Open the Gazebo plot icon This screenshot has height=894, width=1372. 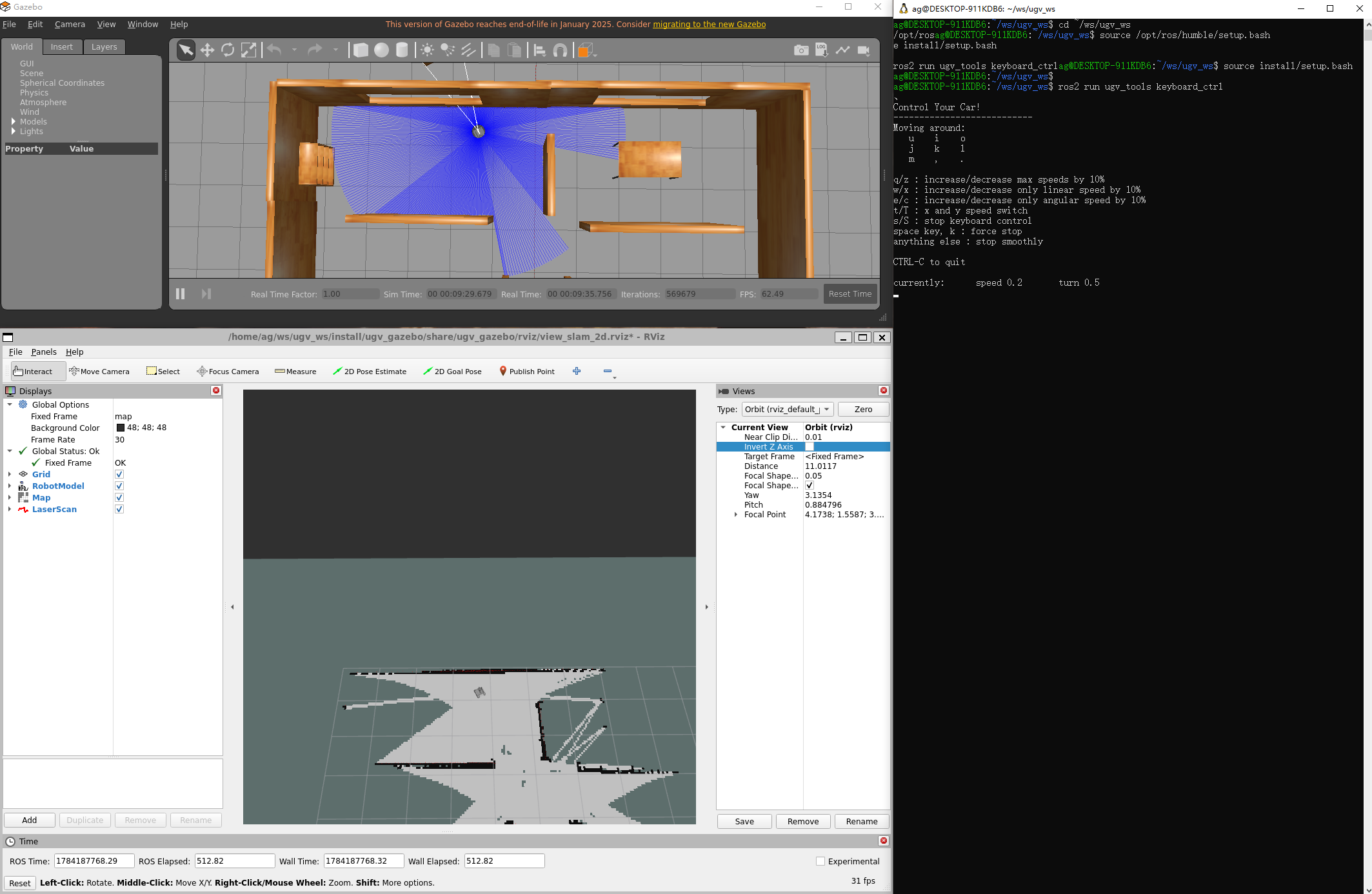tap(842, 50)
